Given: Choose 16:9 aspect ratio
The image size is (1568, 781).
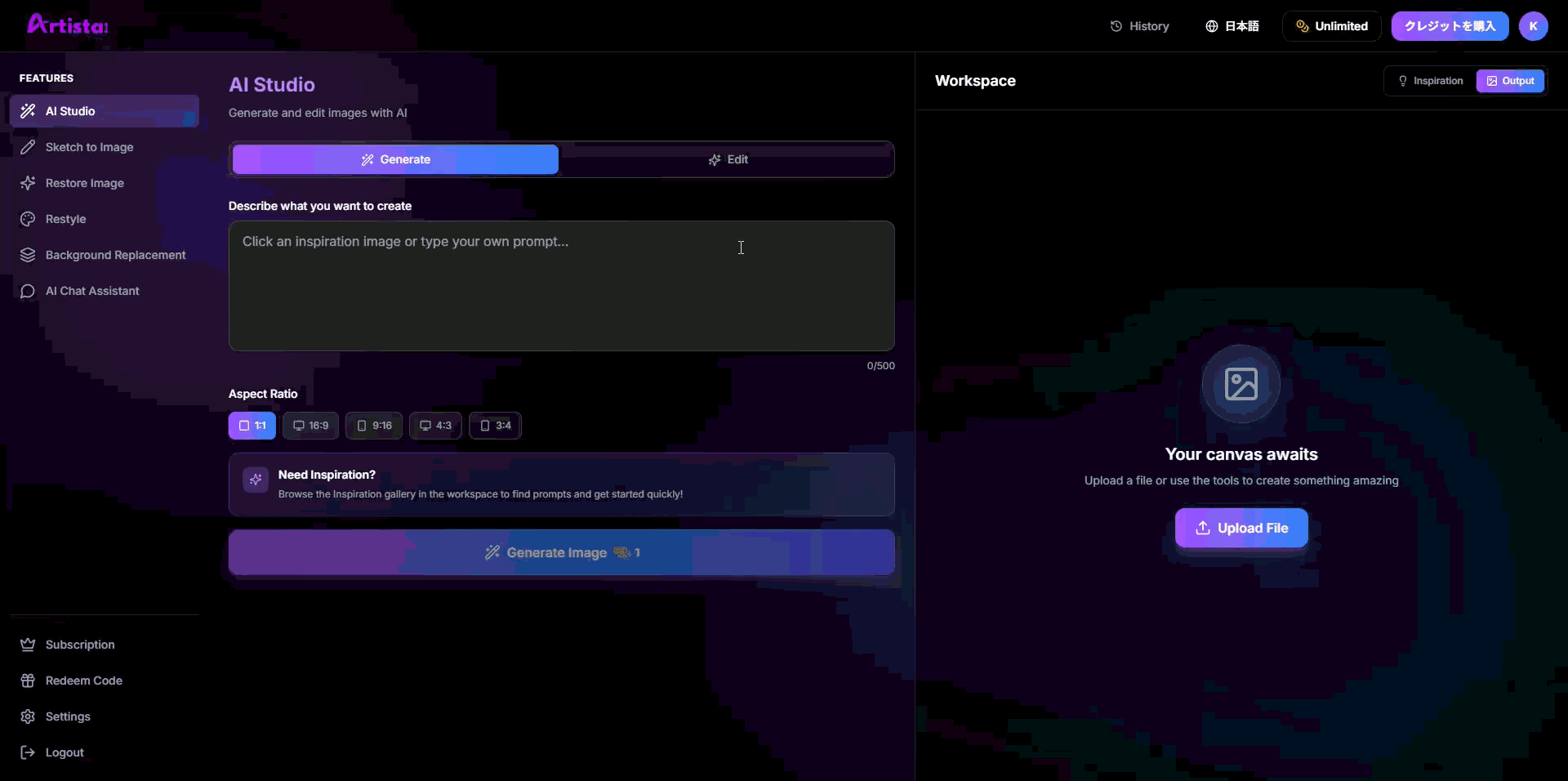Looking at the screenshot, I should point(310,426).
